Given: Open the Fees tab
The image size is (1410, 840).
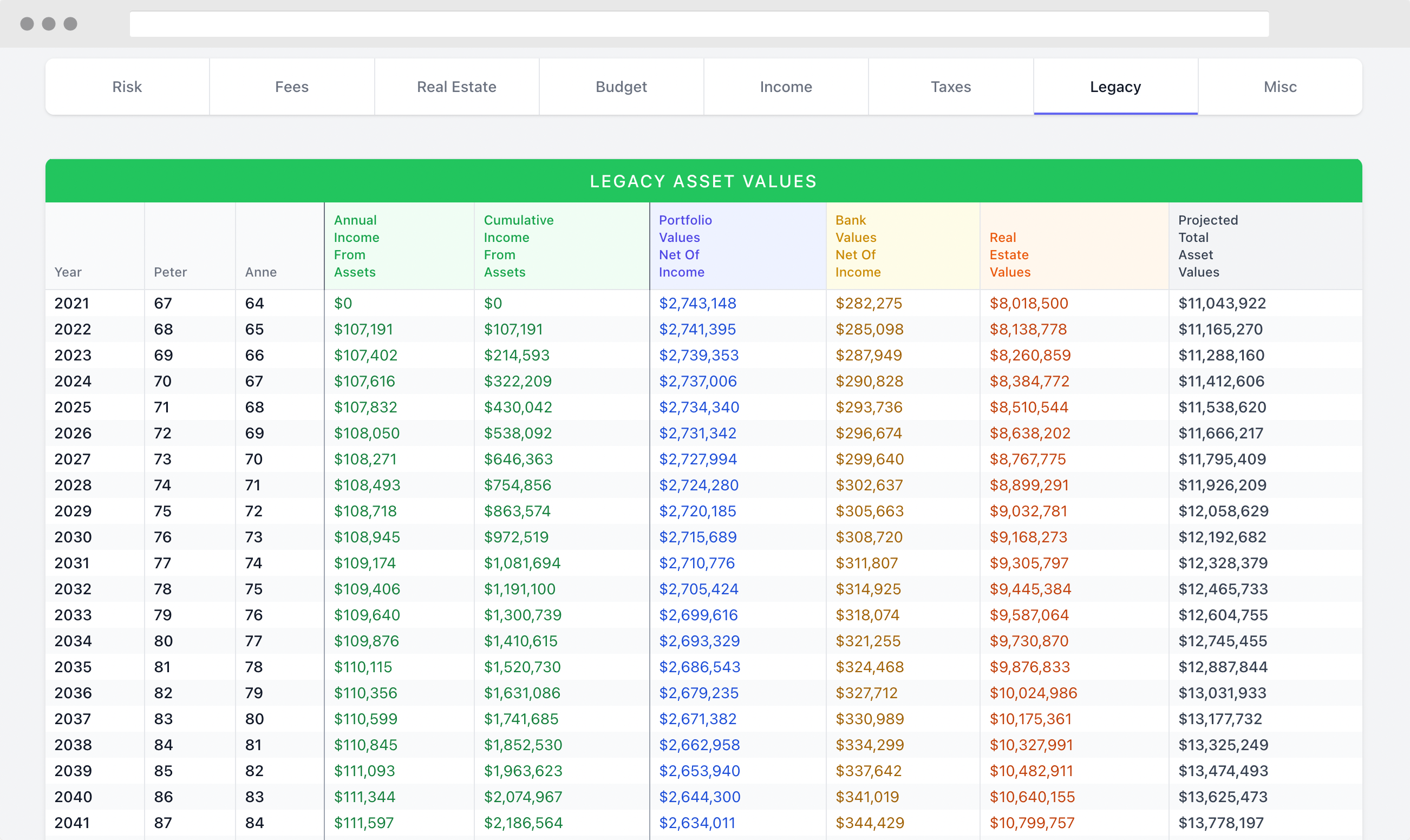Looking at the screenshot, I should coord(292,87).
